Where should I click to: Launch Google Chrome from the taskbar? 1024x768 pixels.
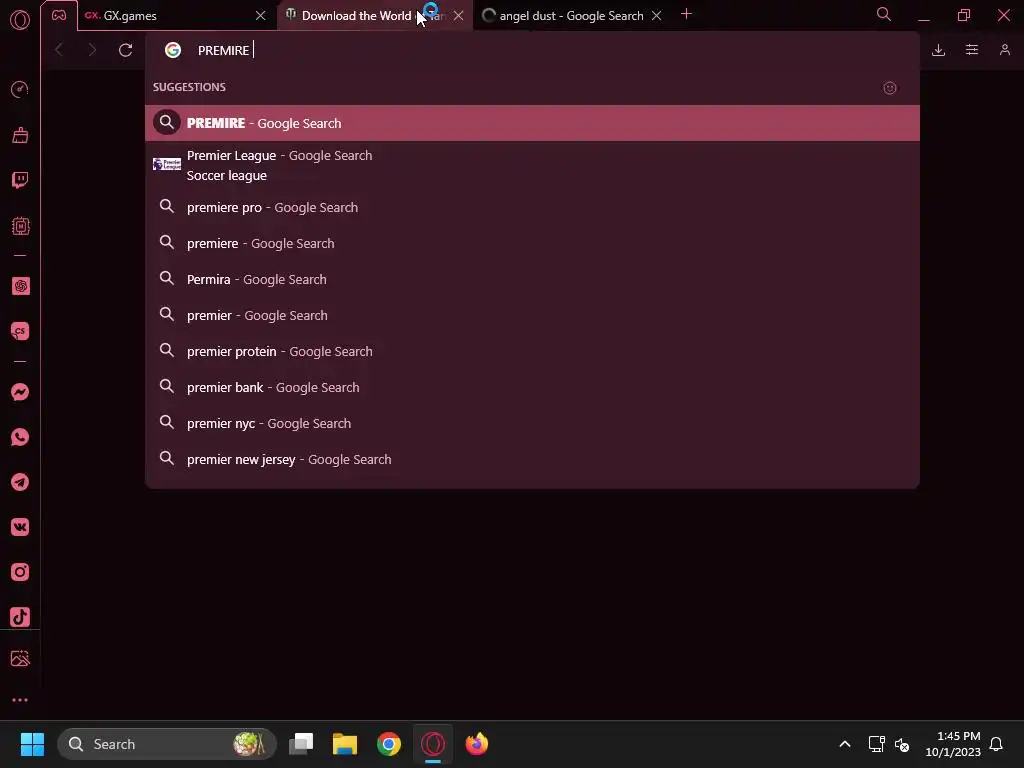[389, 744]
